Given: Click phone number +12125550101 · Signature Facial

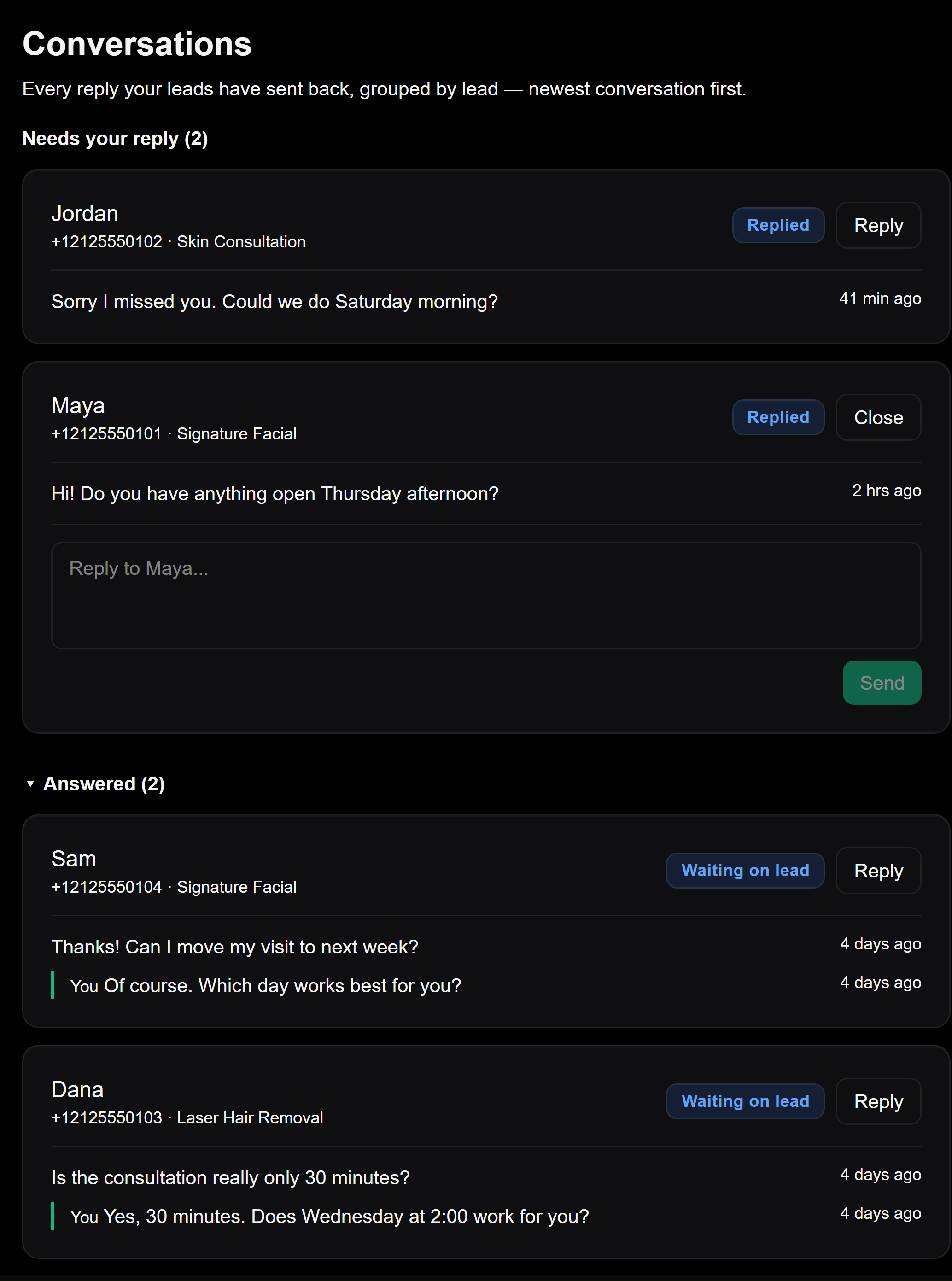Looking at the screenshot, I should coord(174,433).
